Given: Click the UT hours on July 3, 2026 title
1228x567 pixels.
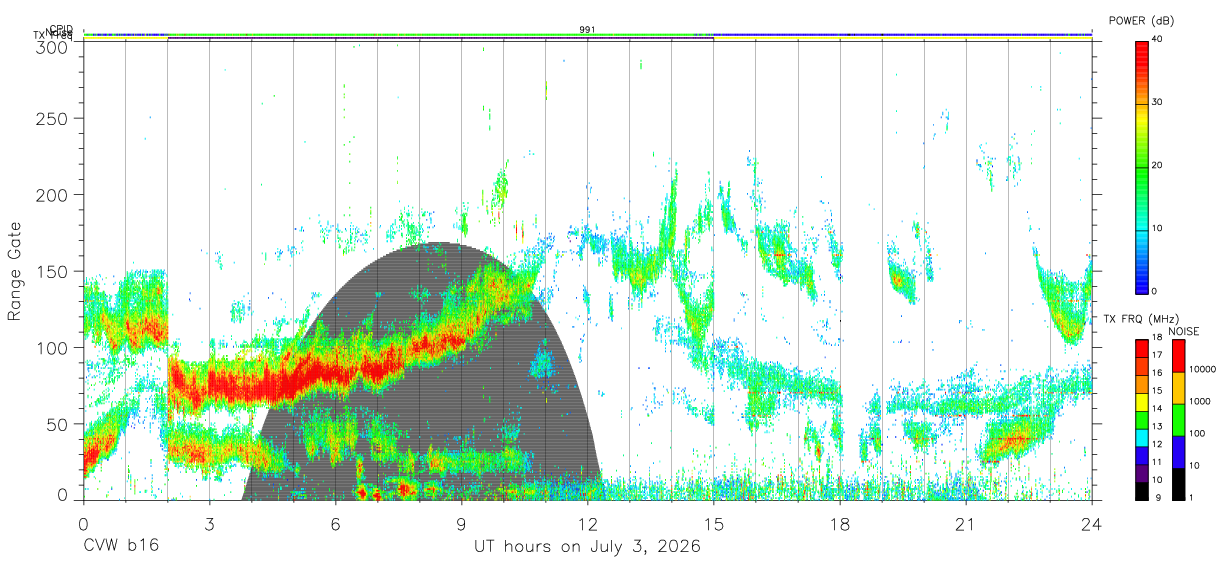Looking at the screenshot, I should pyautogui.click(x=587, y=547).
